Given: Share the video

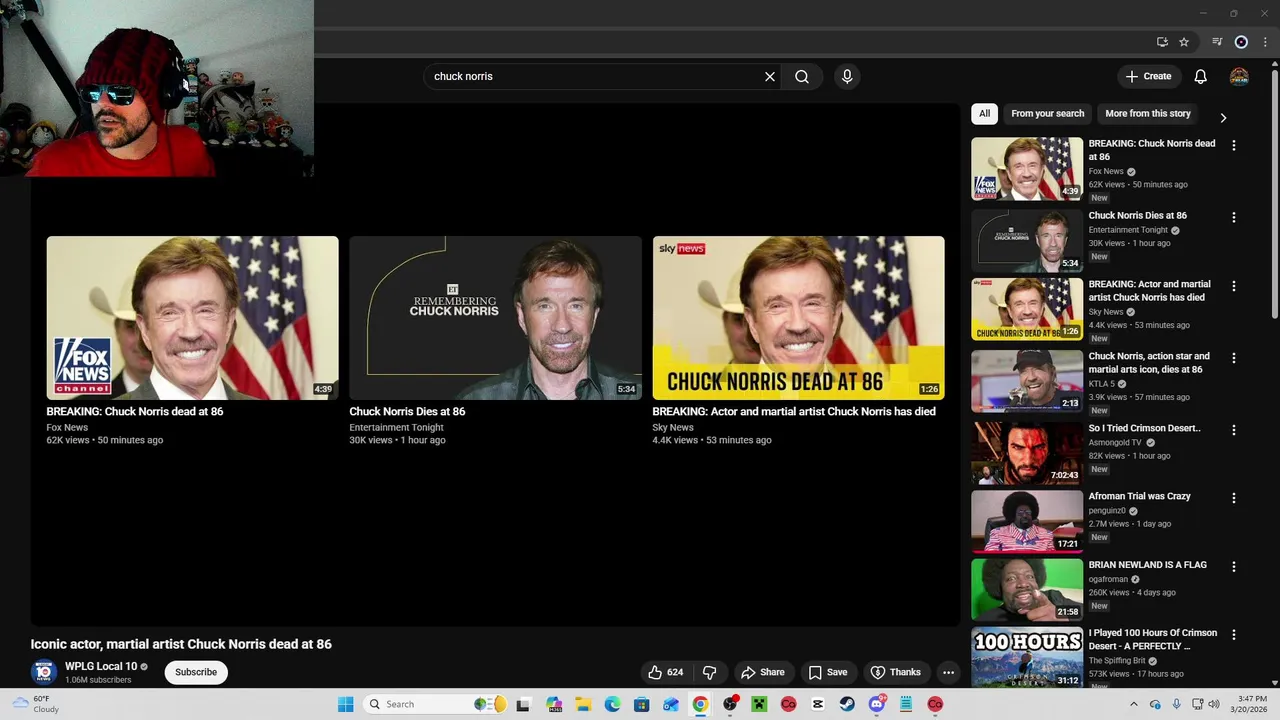Looking at the screenshot, I should pyautogui.click(x=762, y=672).
